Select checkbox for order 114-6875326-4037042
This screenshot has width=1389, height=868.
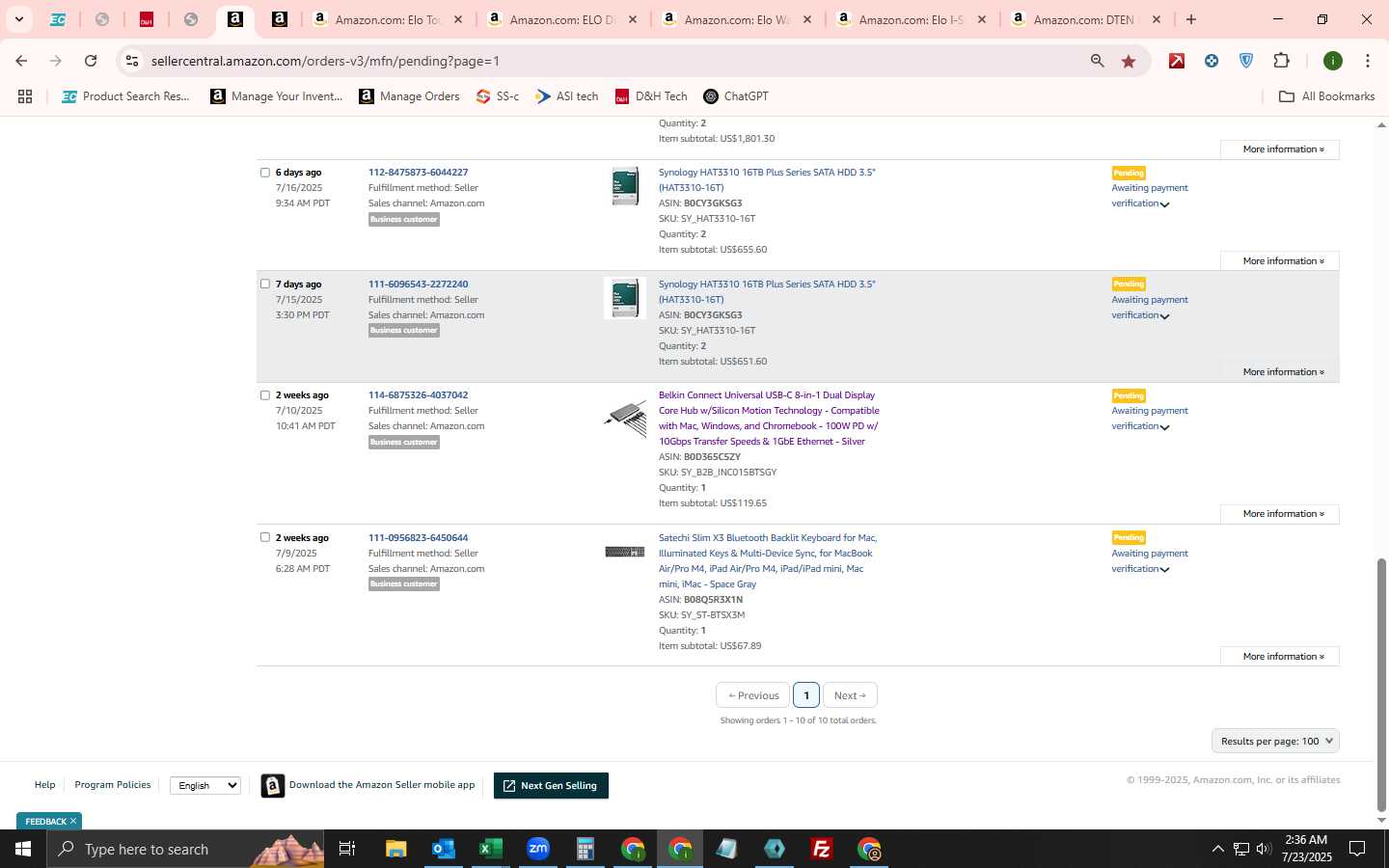click(x=265, y=395)
